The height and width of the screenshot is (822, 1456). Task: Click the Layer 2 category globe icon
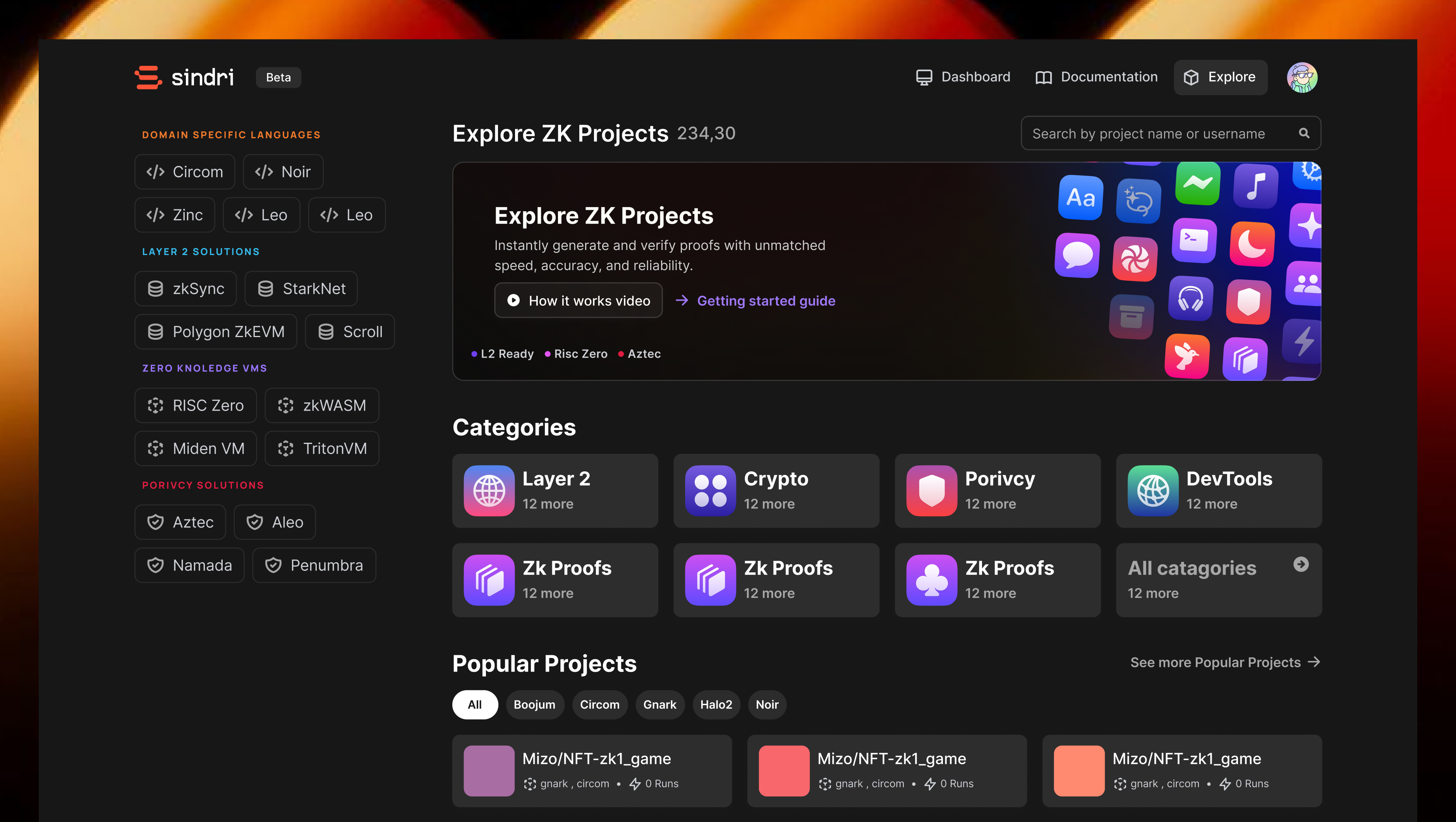click(x=489, y=490)
